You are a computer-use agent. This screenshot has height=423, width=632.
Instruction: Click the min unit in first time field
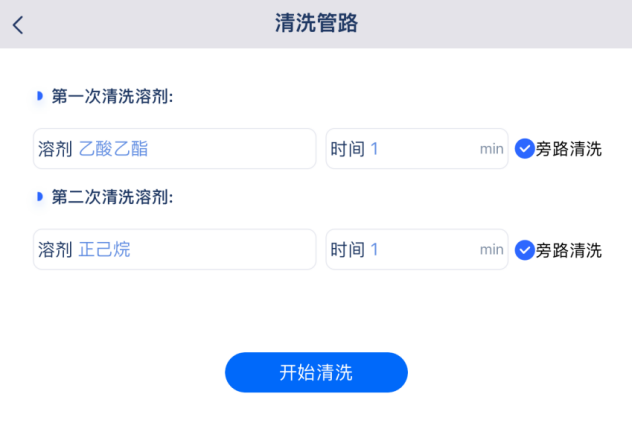click(491, 149)
